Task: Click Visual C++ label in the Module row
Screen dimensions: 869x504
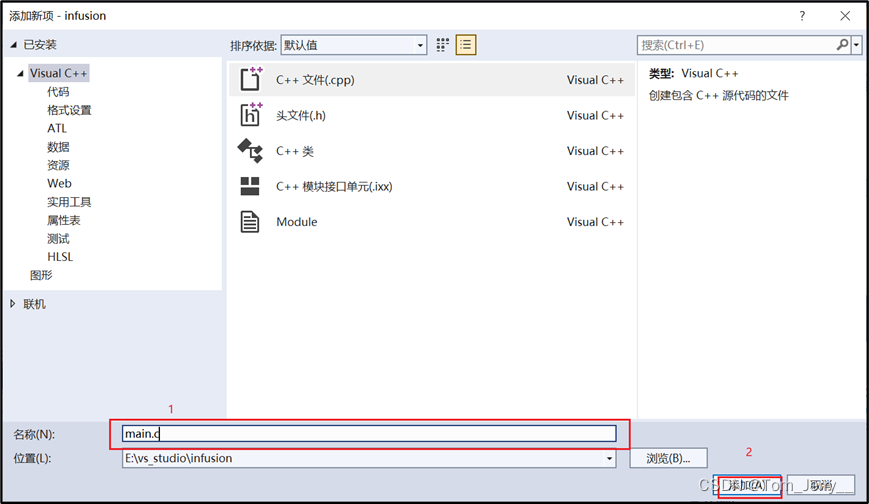Action: 595,222
